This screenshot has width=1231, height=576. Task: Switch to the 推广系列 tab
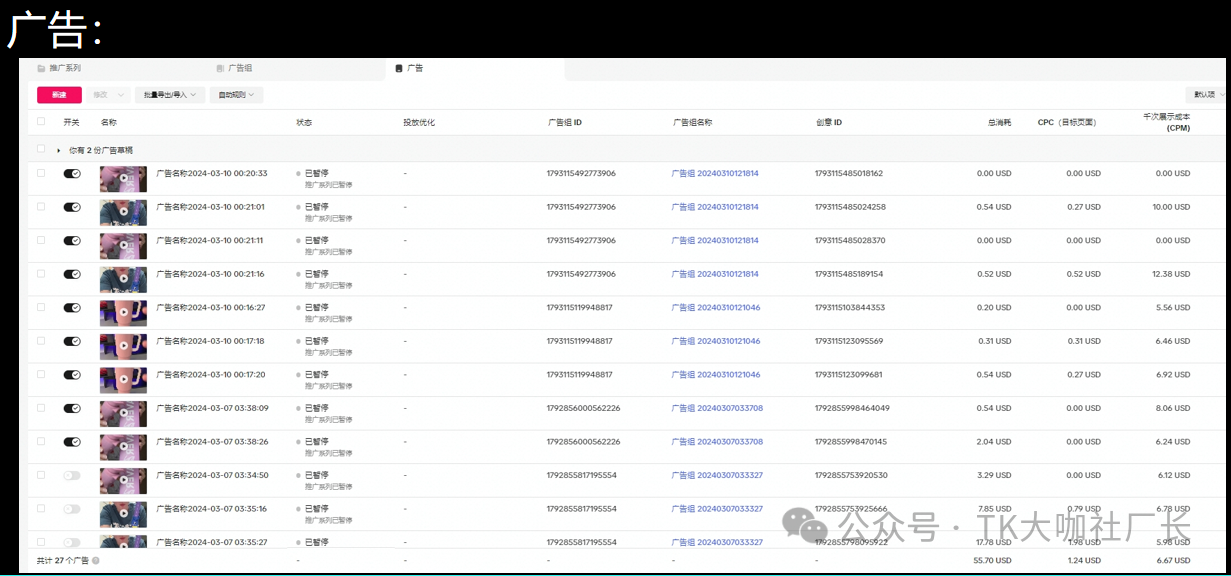coord(65,69)
